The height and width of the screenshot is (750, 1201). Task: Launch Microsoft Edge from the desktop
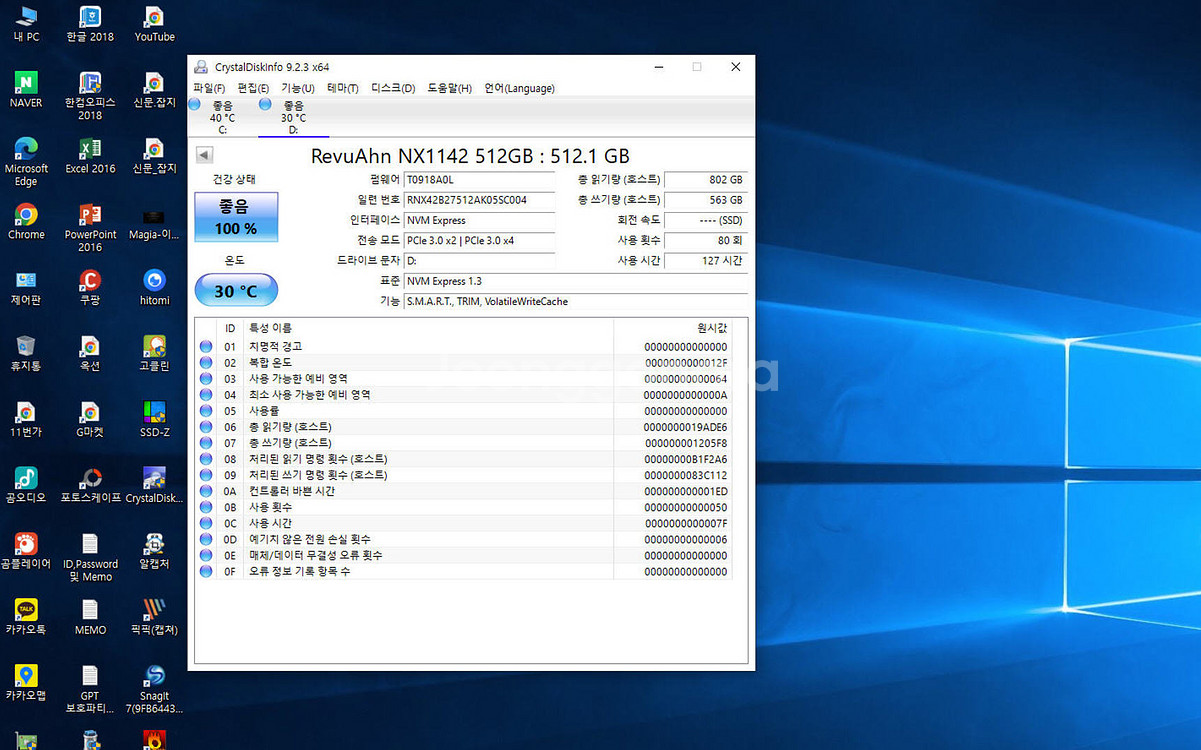(27, 161)
